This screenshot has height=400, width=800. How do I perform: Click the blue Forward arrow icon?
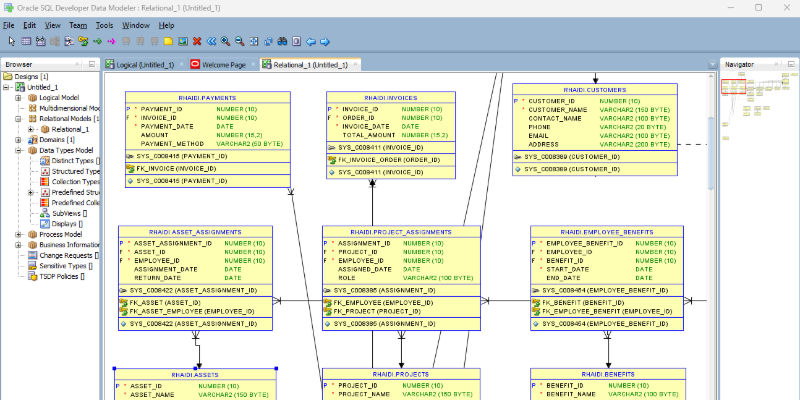[324, 41]
